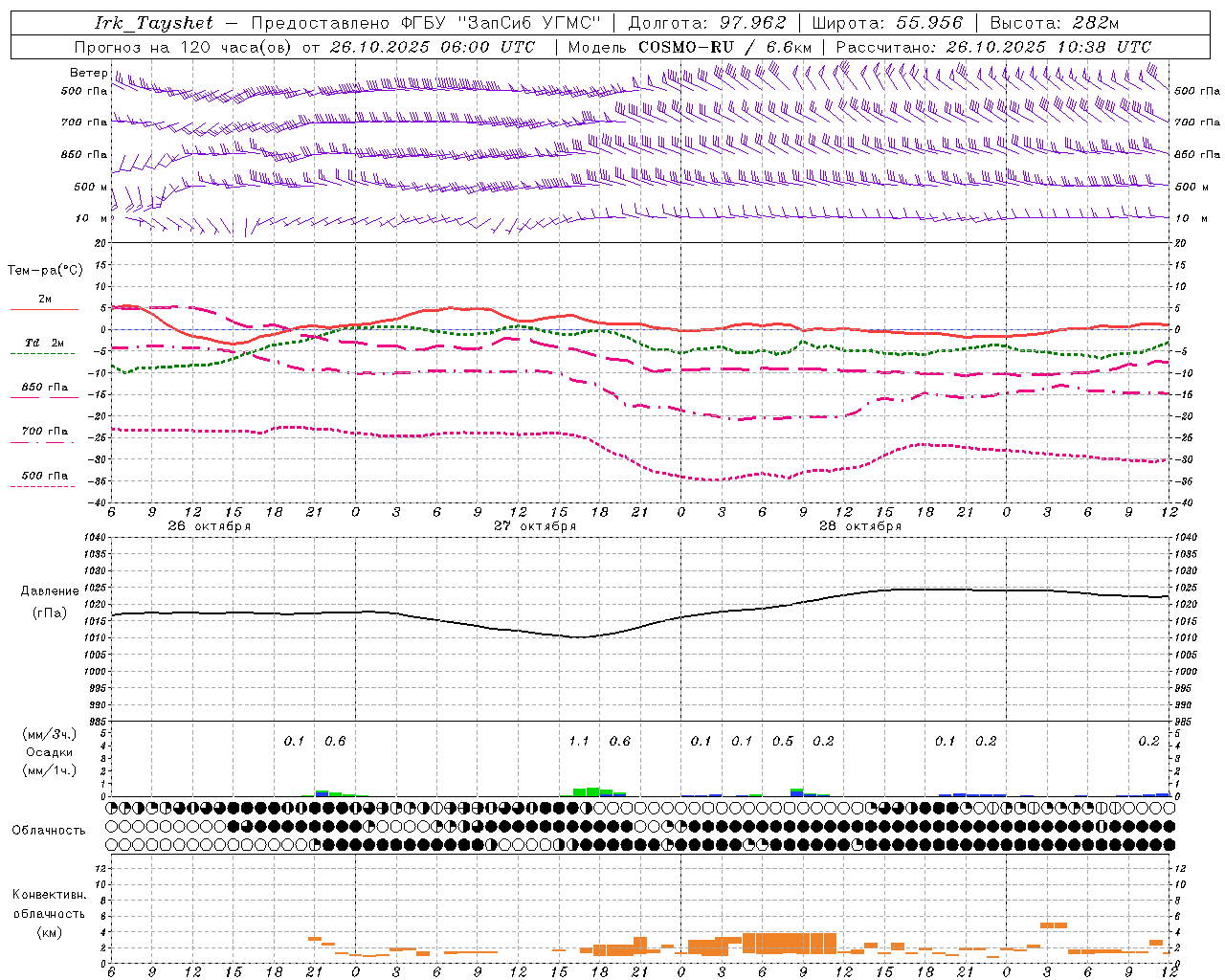The image size is (1225, 980).
Task: Click the 'Высота: 282м' elevation label
Action: (1054, 23)
